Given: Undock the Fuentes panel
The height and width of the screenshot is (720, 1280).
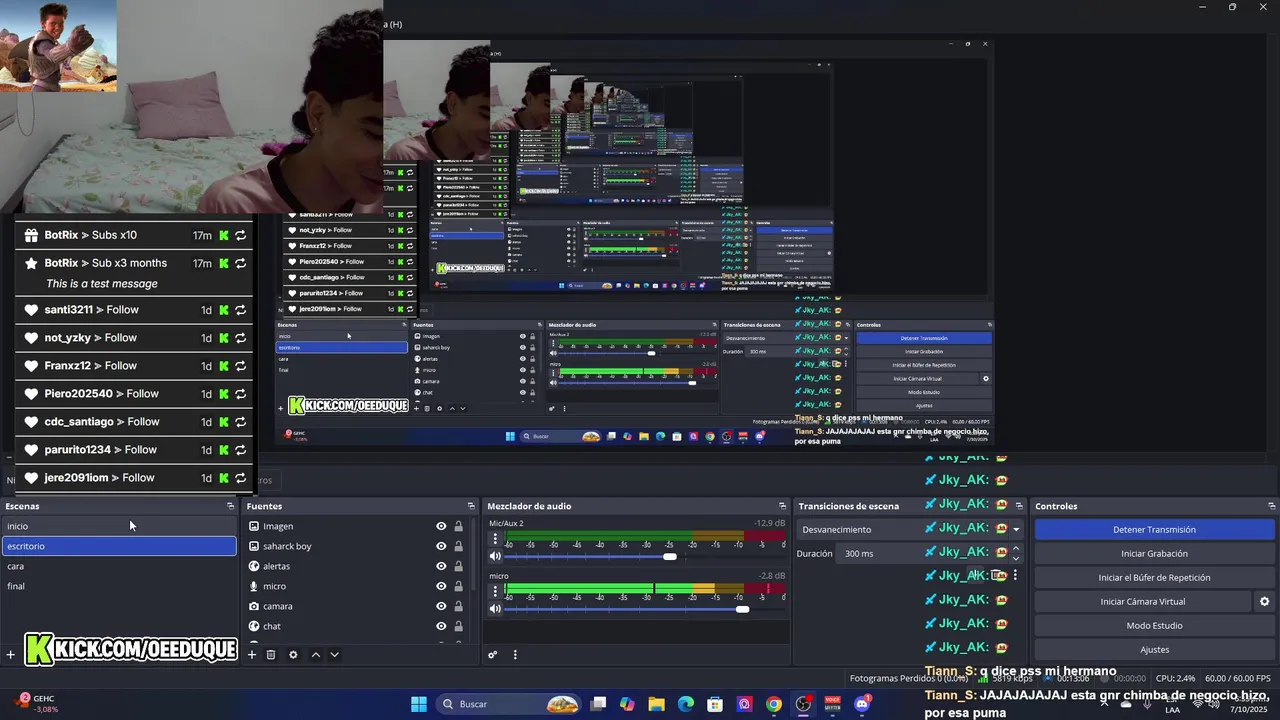Looking at the screenshot, I should pos(471,506).
